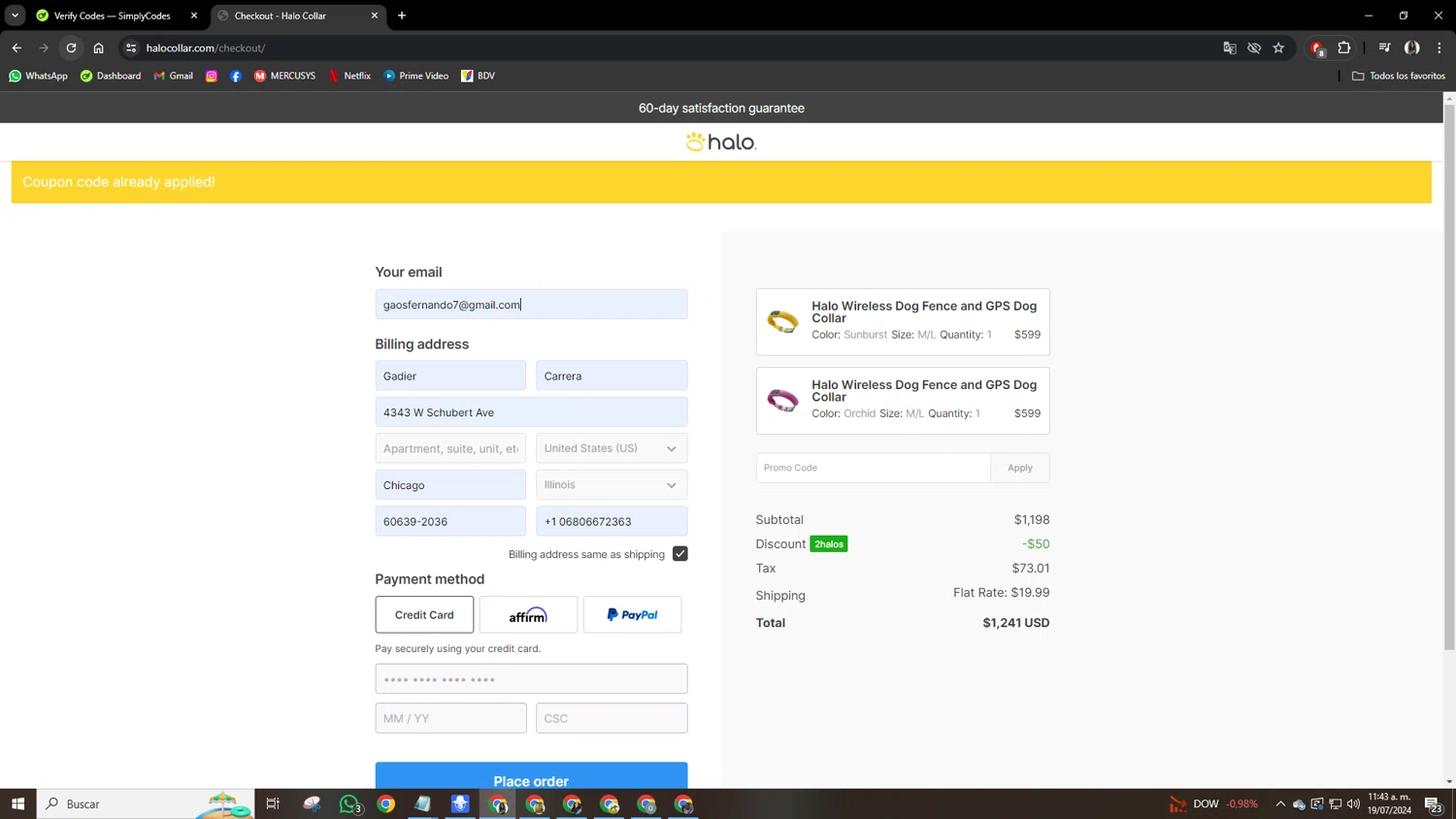Open a new browser tab
1456x819 pixels.
(402, 16)
